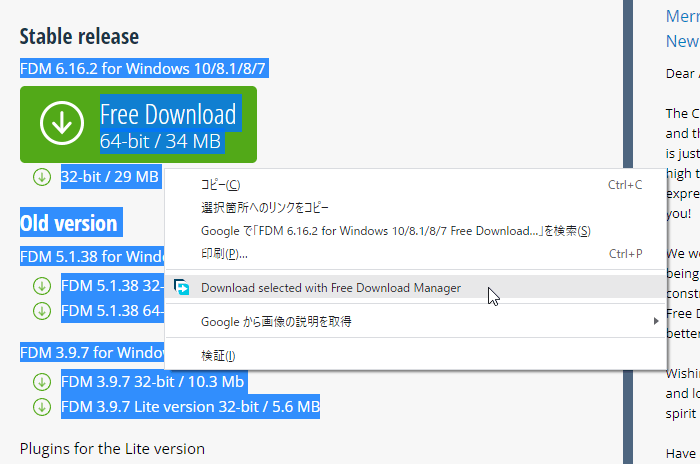Click the download icon beside FDM 5.1.38 32-bit

42,286
